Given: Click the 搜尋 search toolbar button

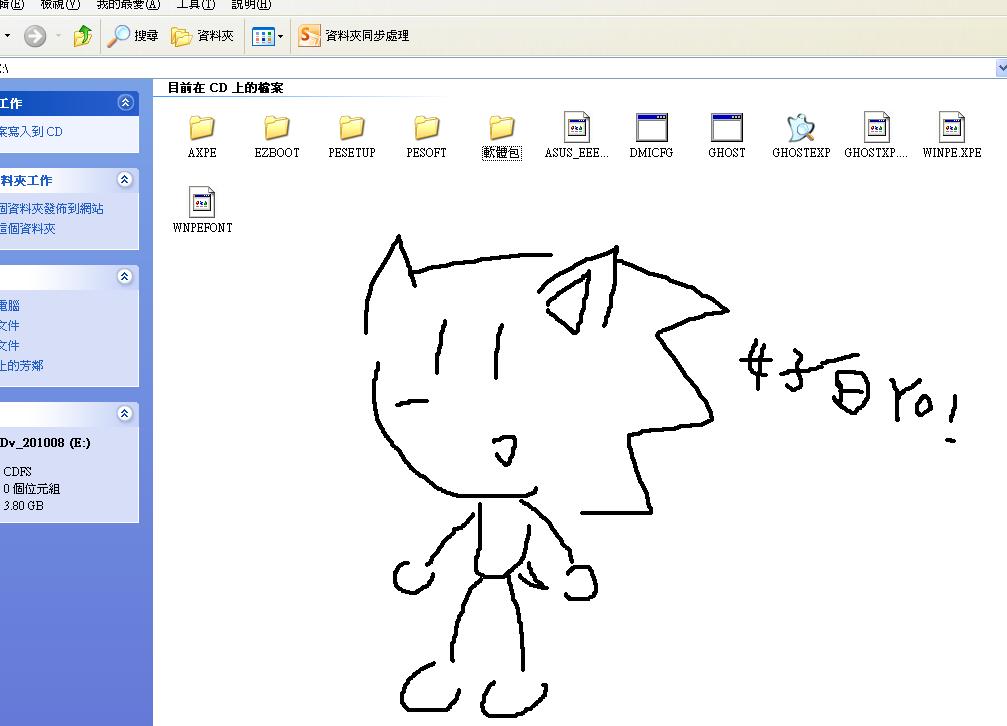Looking at the screenshot, I should click(134, 36).
